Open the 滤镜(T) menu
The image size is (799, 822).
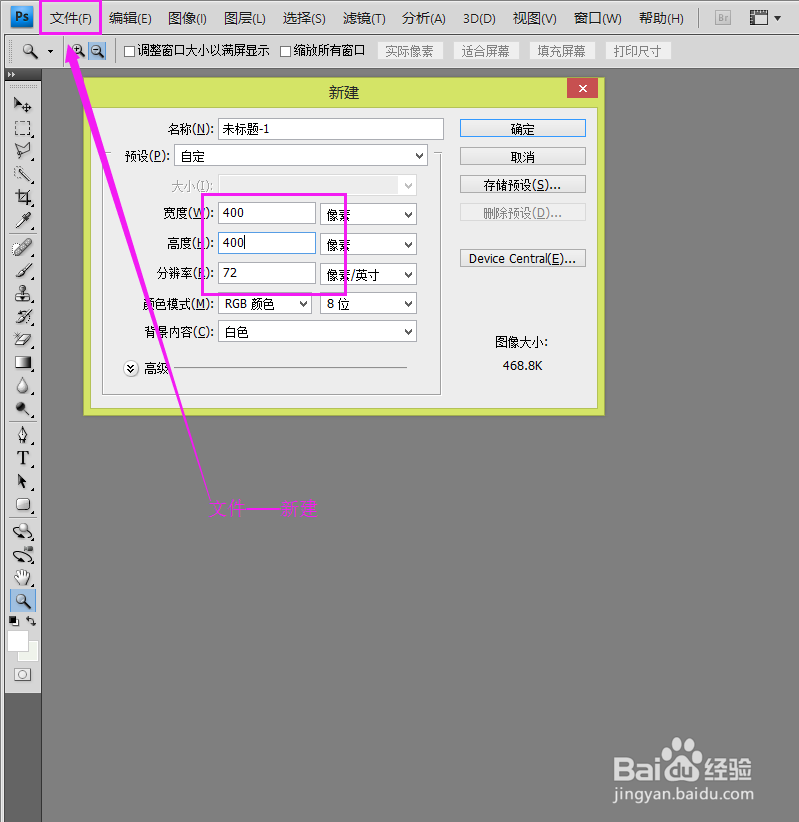pos(364,18)
